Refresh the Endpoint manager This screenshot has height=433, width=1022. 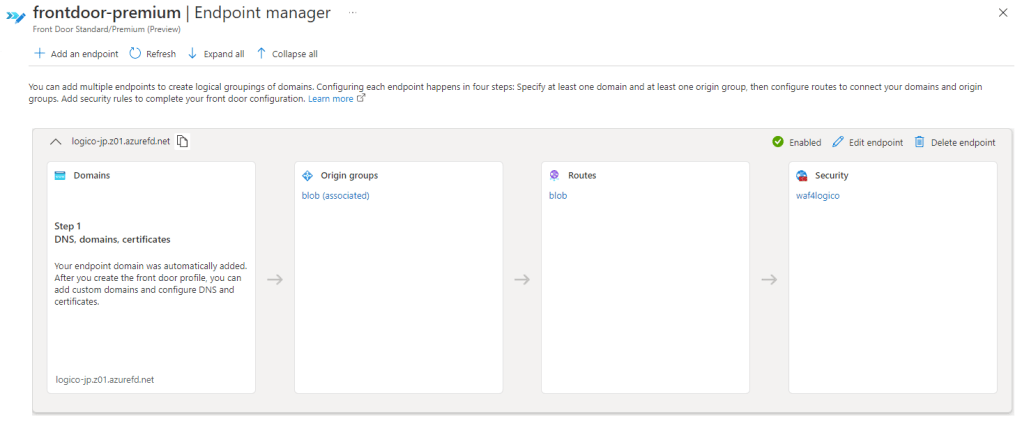(153, 54)
